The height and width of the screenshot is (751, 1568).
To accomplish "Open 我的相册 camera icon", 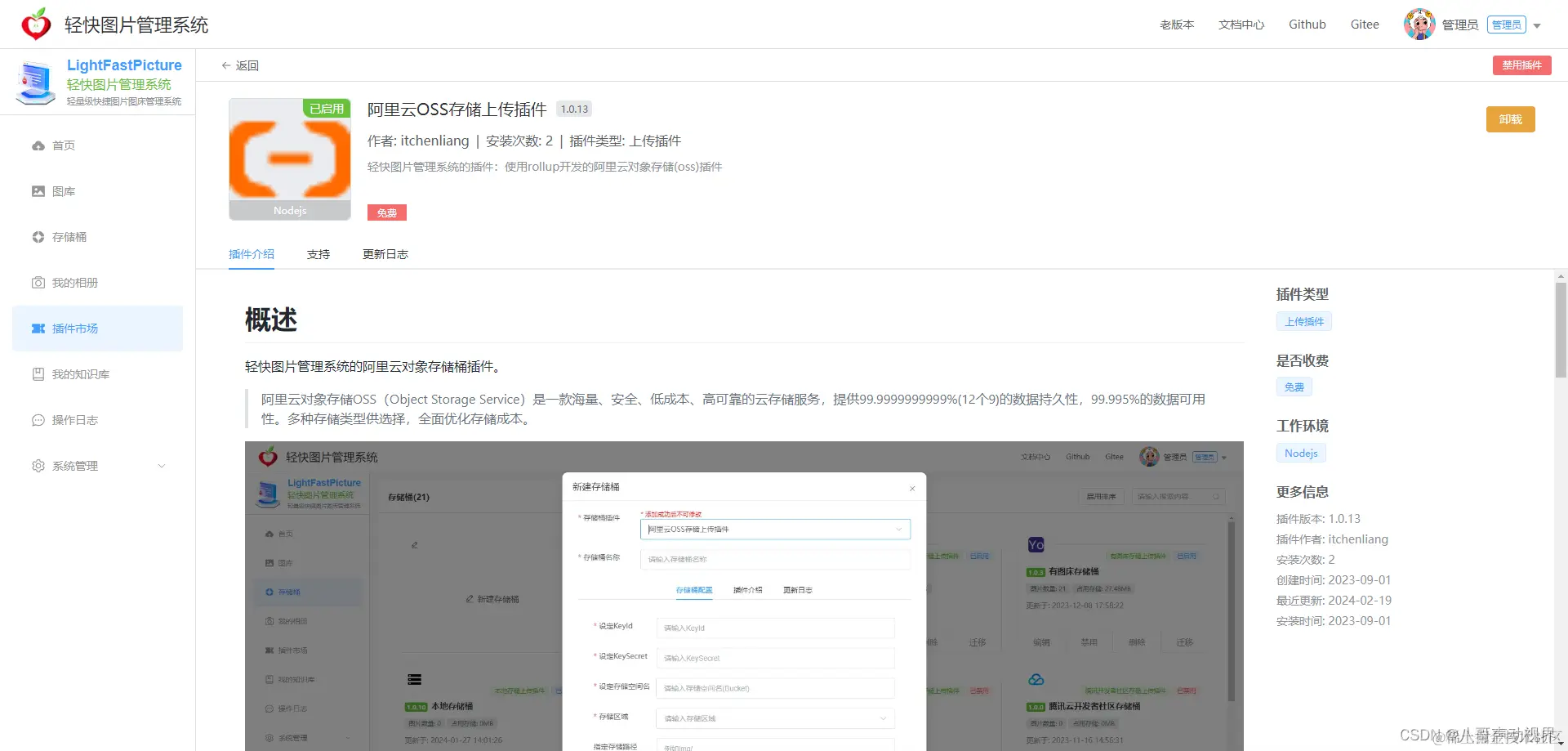I will pos(38,282).
